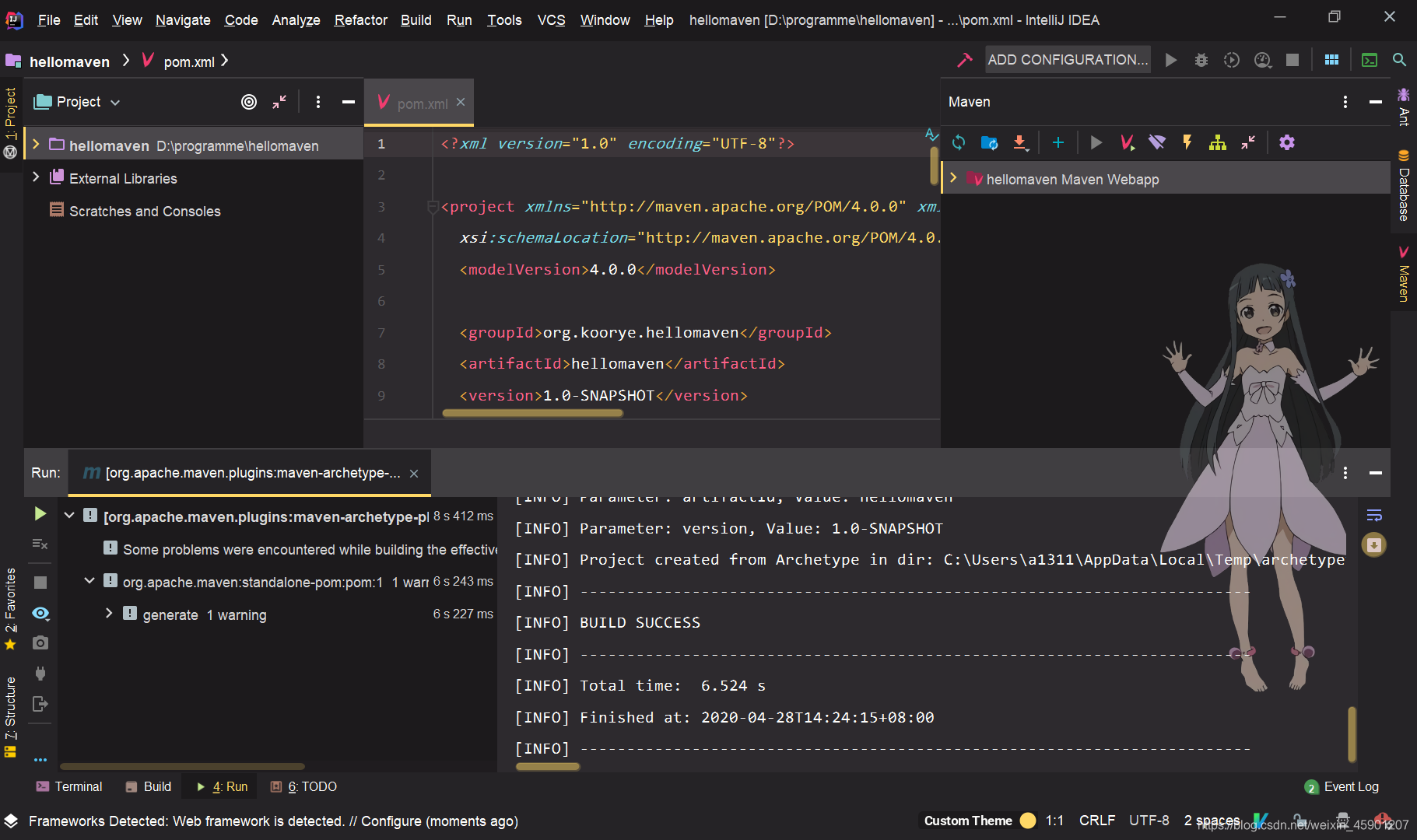Toggle skip tests mode lightning icon

pyautogui.click(x=1187, y=142)
